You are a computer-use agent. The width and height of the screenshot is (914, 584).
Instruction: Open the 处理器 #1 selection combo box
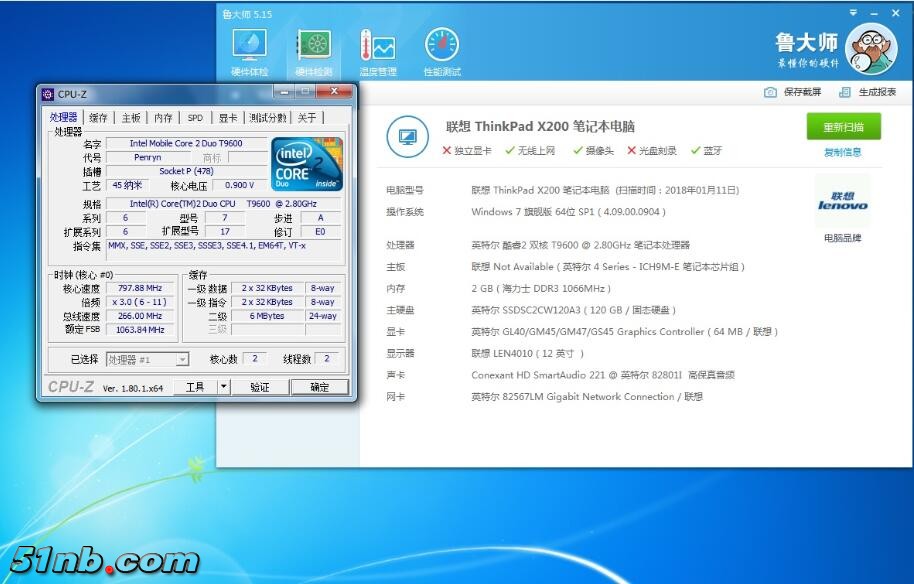(x=147, y=359)
